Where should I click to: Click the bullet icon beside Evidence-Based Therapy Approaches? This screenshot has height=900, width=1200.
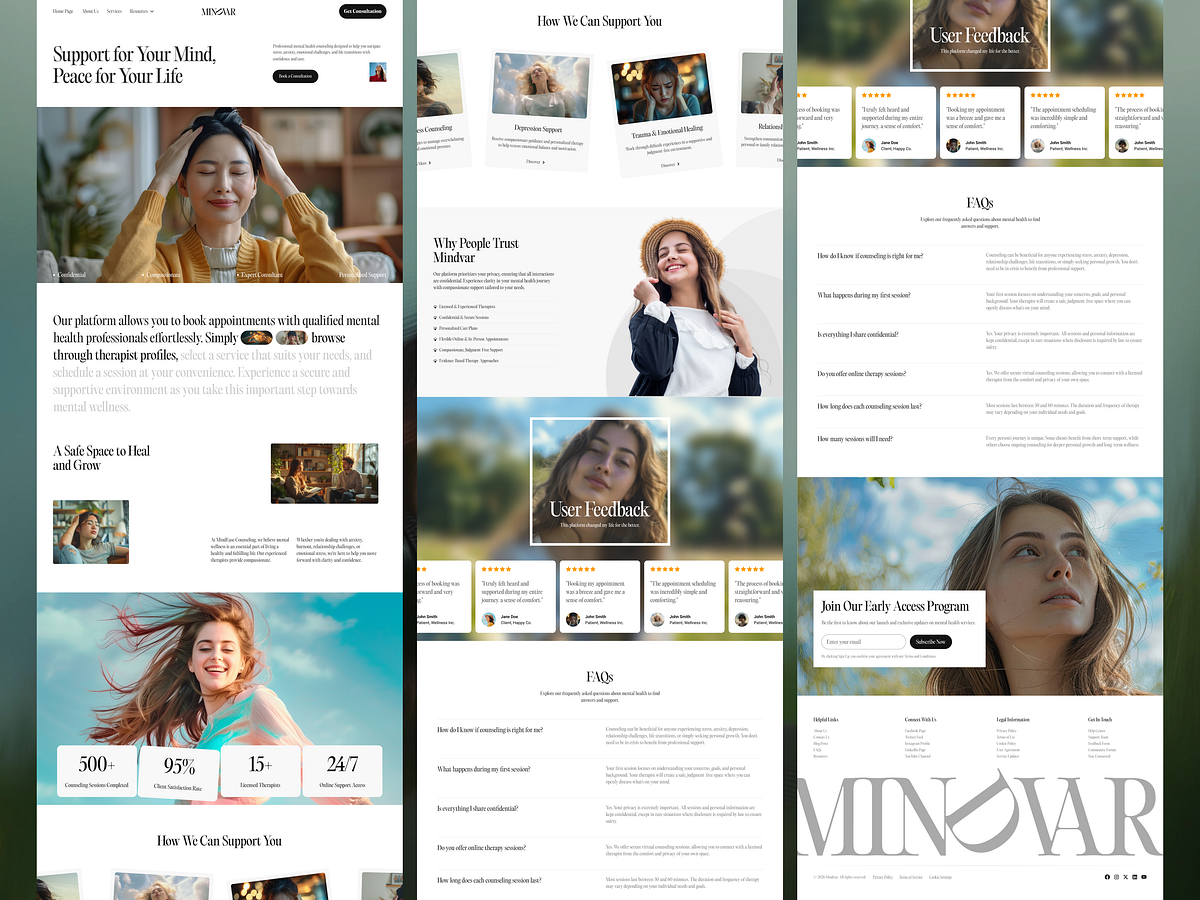tap(436, 360)
